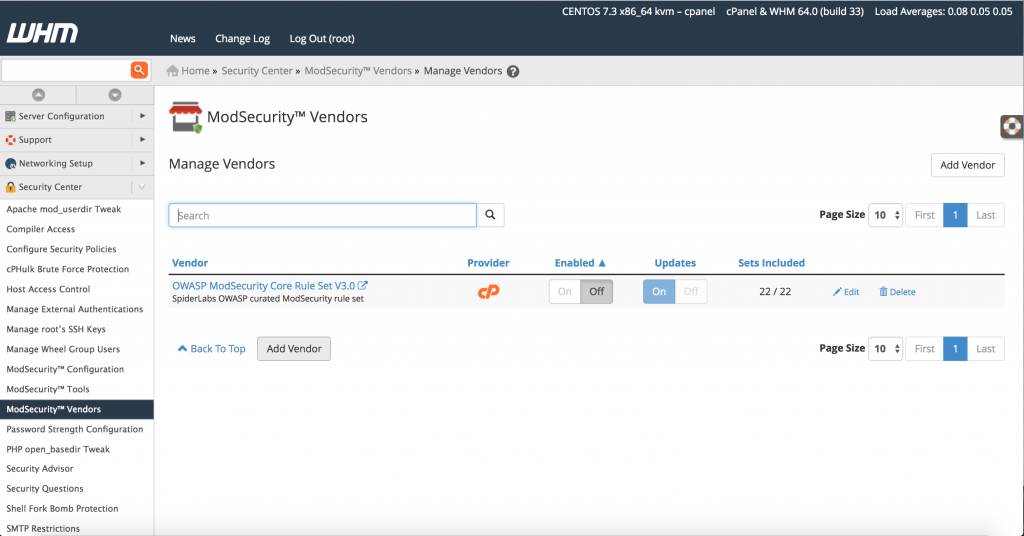Screen dimensions: 1024x536
Task: Click the ModSecurity Vendors storefront icon
Action: click(185, 118)
